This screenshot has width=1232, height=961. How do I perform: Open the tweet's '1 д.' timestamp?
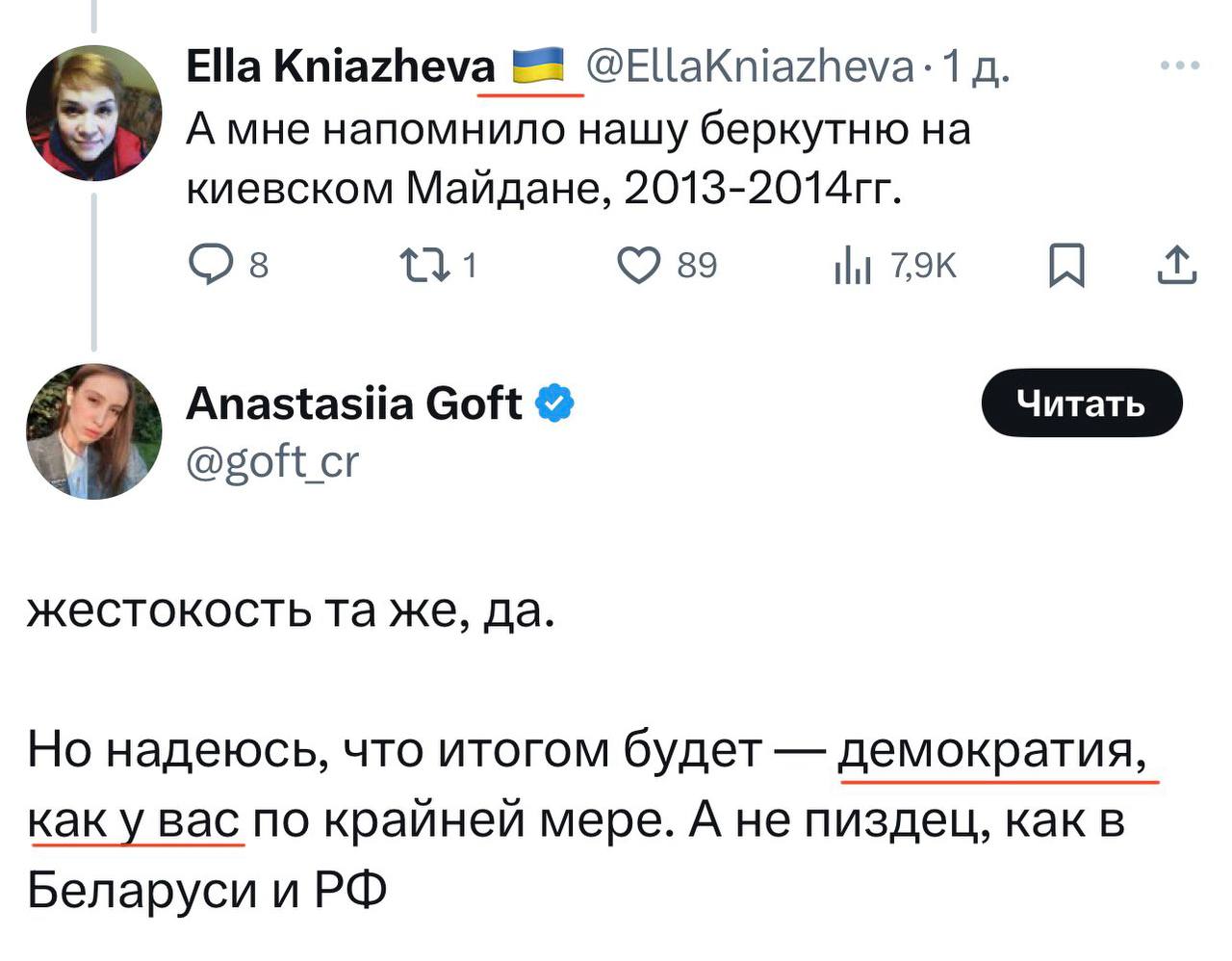point(975,67)
